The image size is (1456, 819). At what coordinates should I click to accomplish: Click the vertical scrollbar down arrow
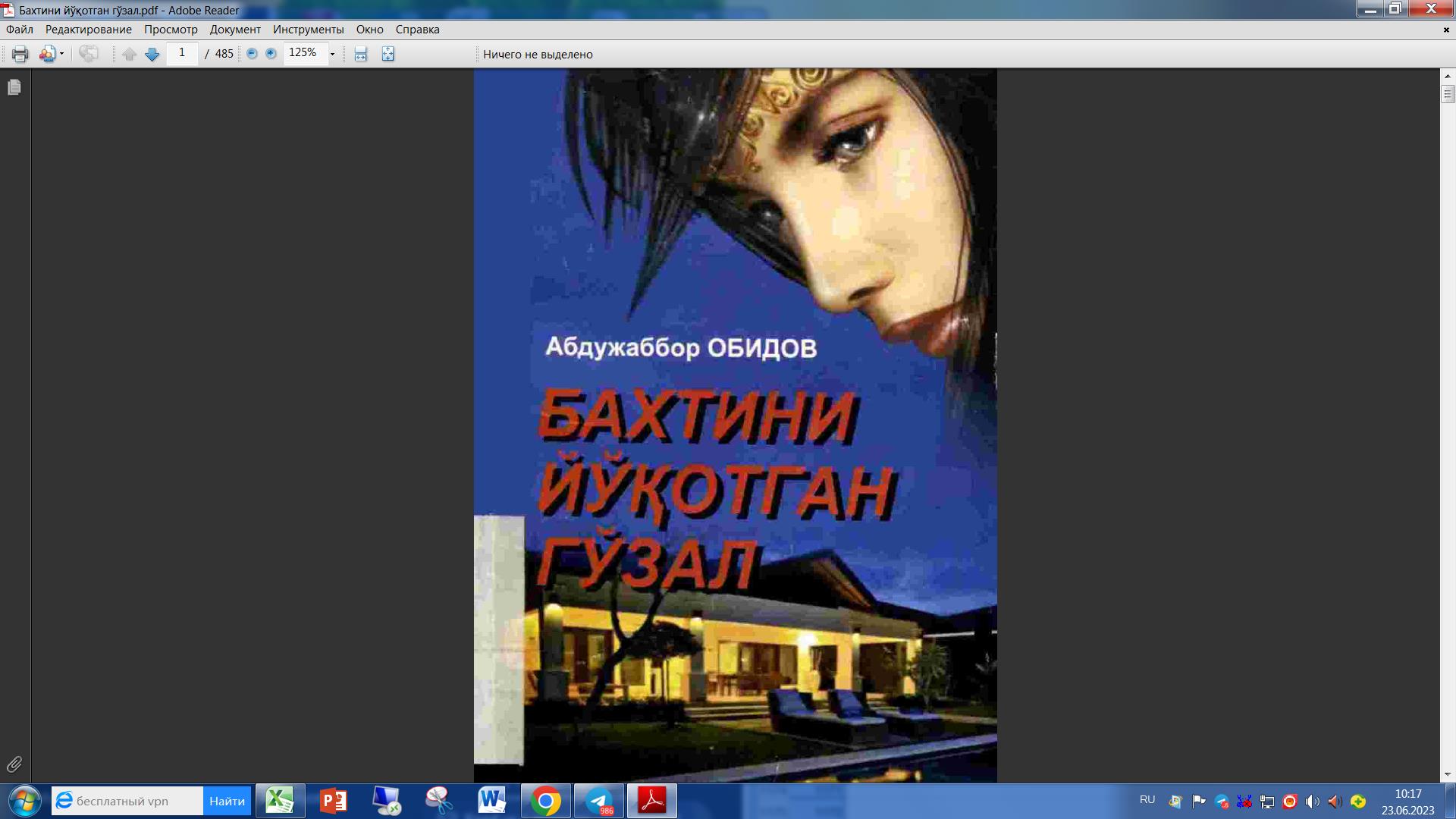[1448, 774]
